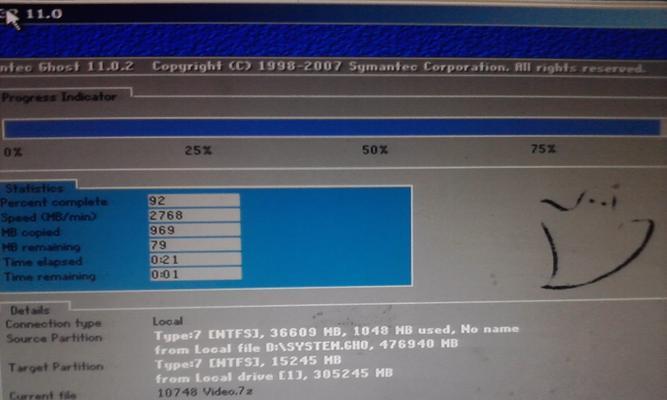Select the Time elapsed value 0:21
Image resolution: width=667 pixels, height=400 pixels.
coord(195,260)
